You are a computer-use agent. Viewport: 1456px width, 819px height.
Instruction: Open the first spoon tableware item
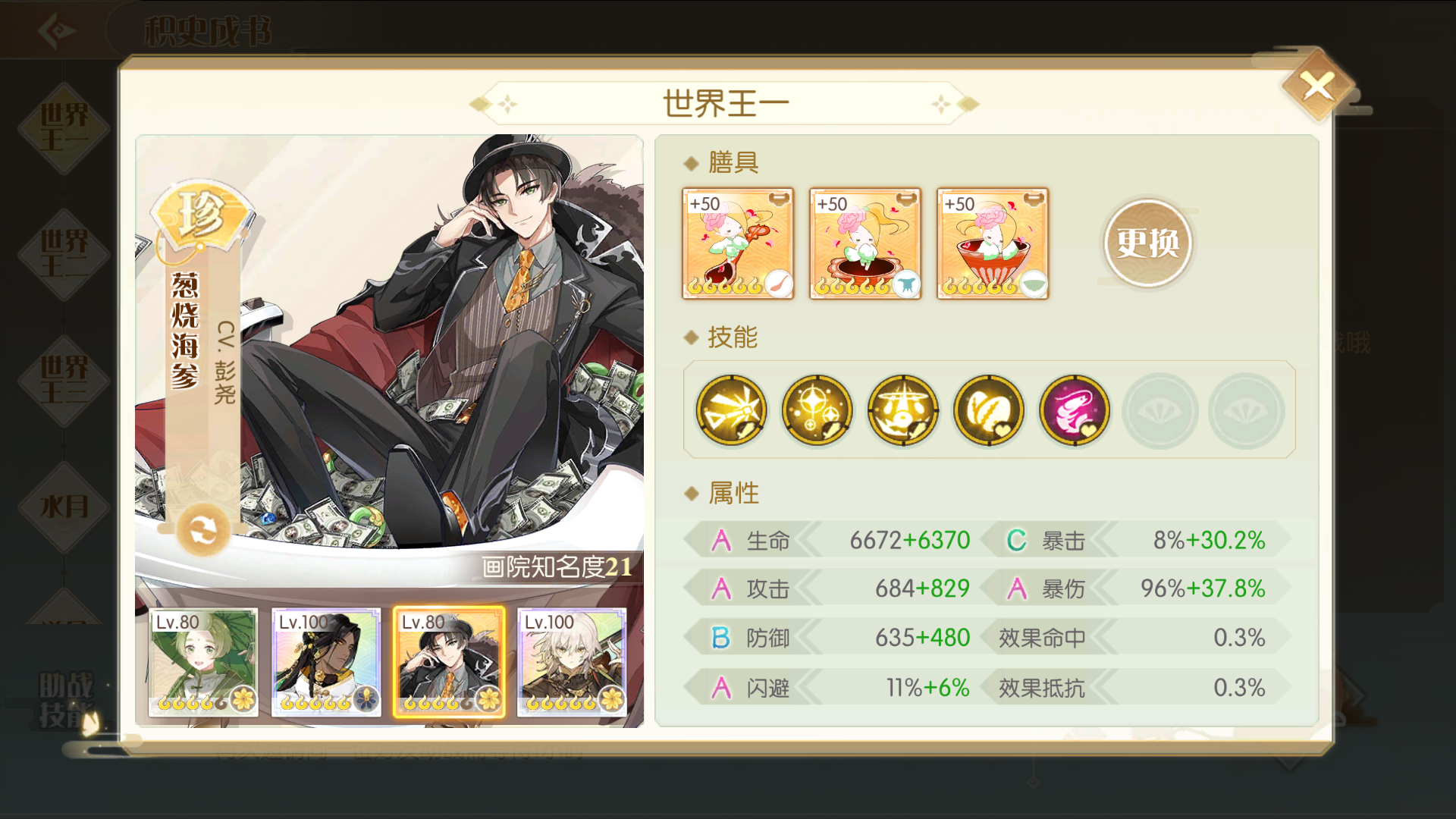coord(738,243)
